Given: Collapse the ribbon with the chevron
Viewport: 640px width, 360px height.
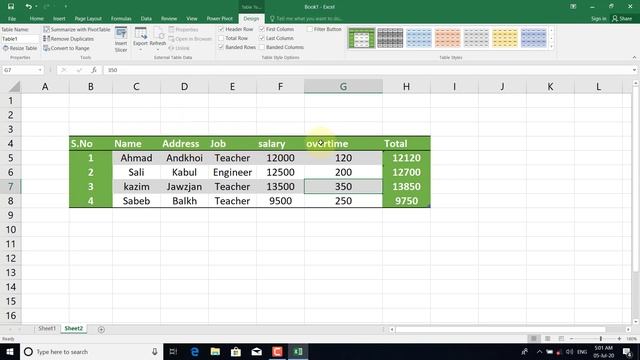Looking at the screenshot, I should 634,58.
